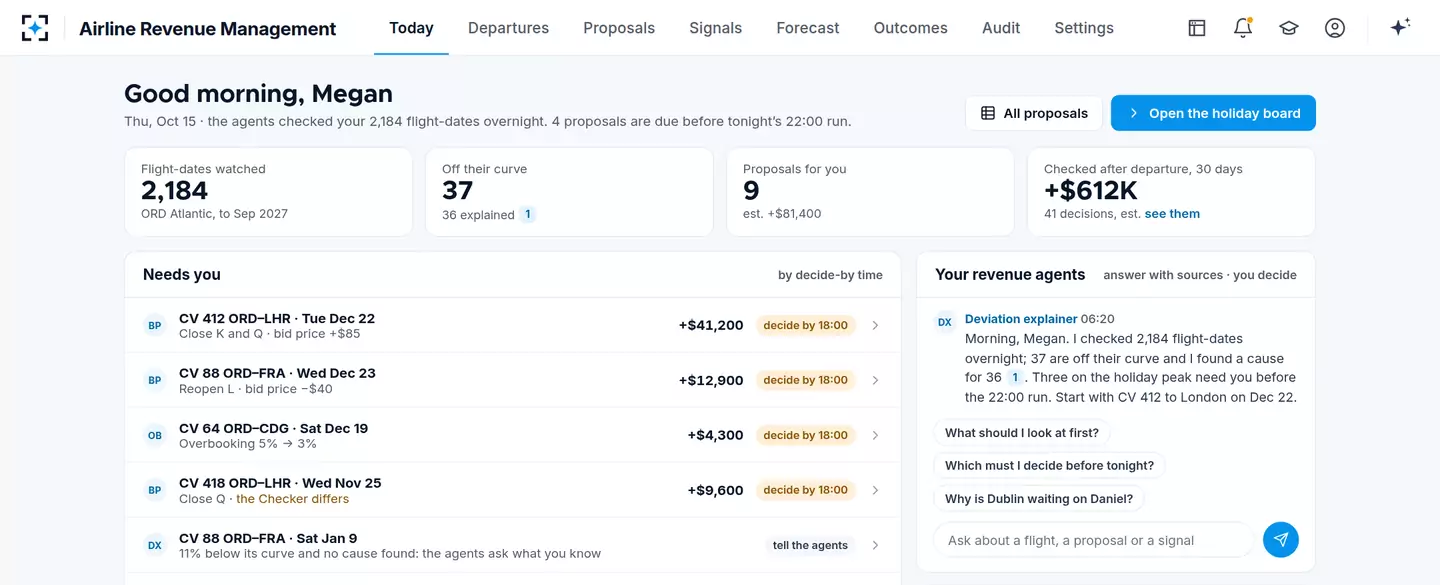1440x585 pixels.
Task: Click 'Overbooking 5% → 3%' detail text
Action: (248, 444)
